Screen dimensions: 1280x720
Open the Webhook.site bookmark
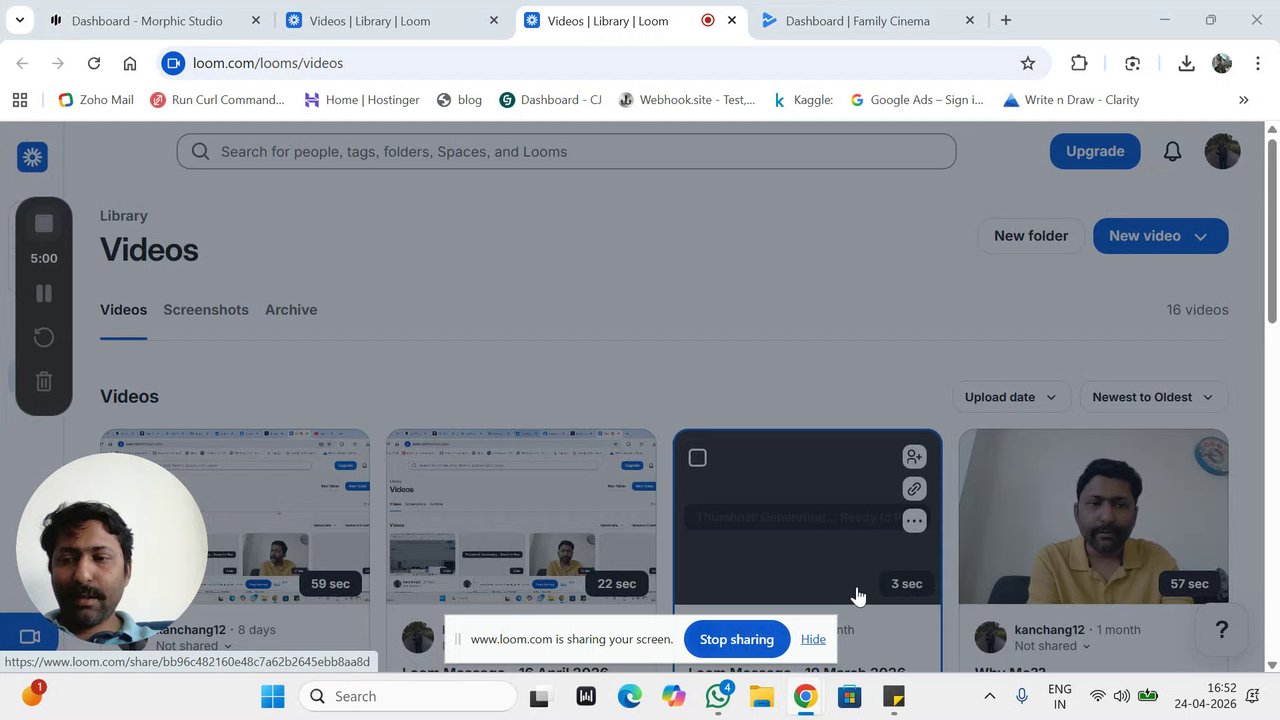click(x=687, y=100)
